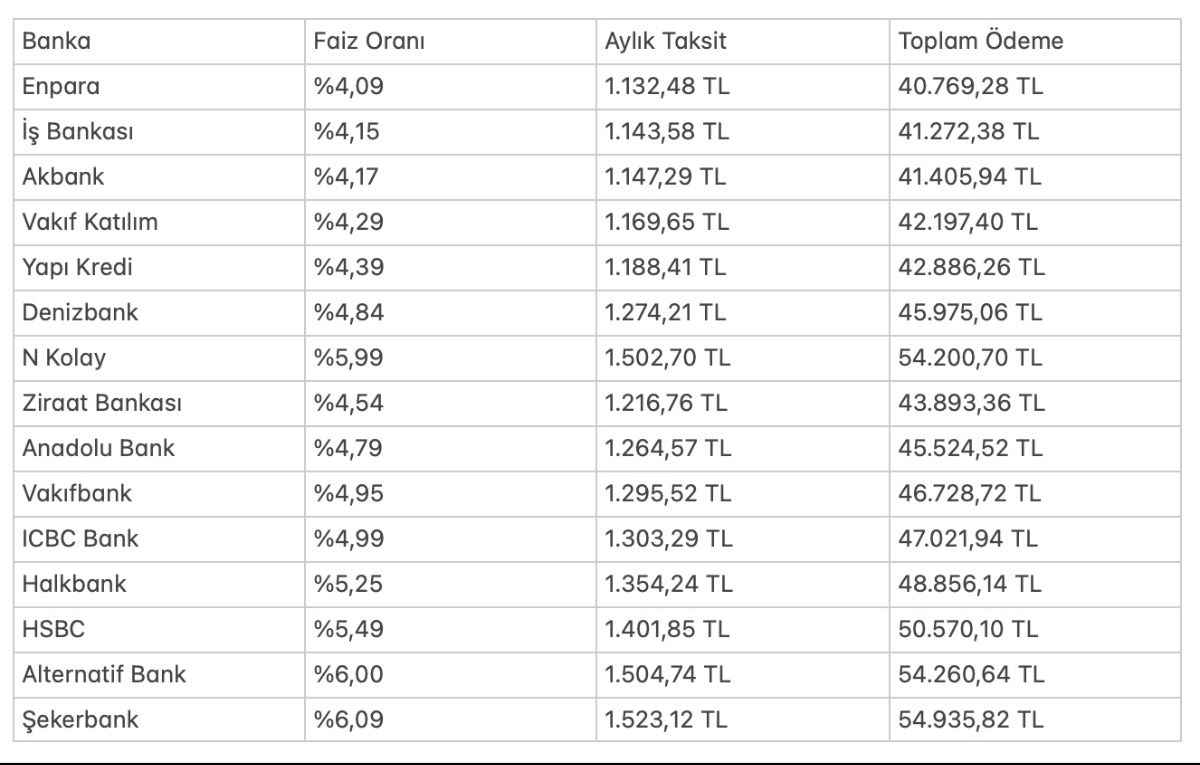Select the Vakıfbank name cell
Viewport: 1200px width, 765px height.
[x=77, y=494]
